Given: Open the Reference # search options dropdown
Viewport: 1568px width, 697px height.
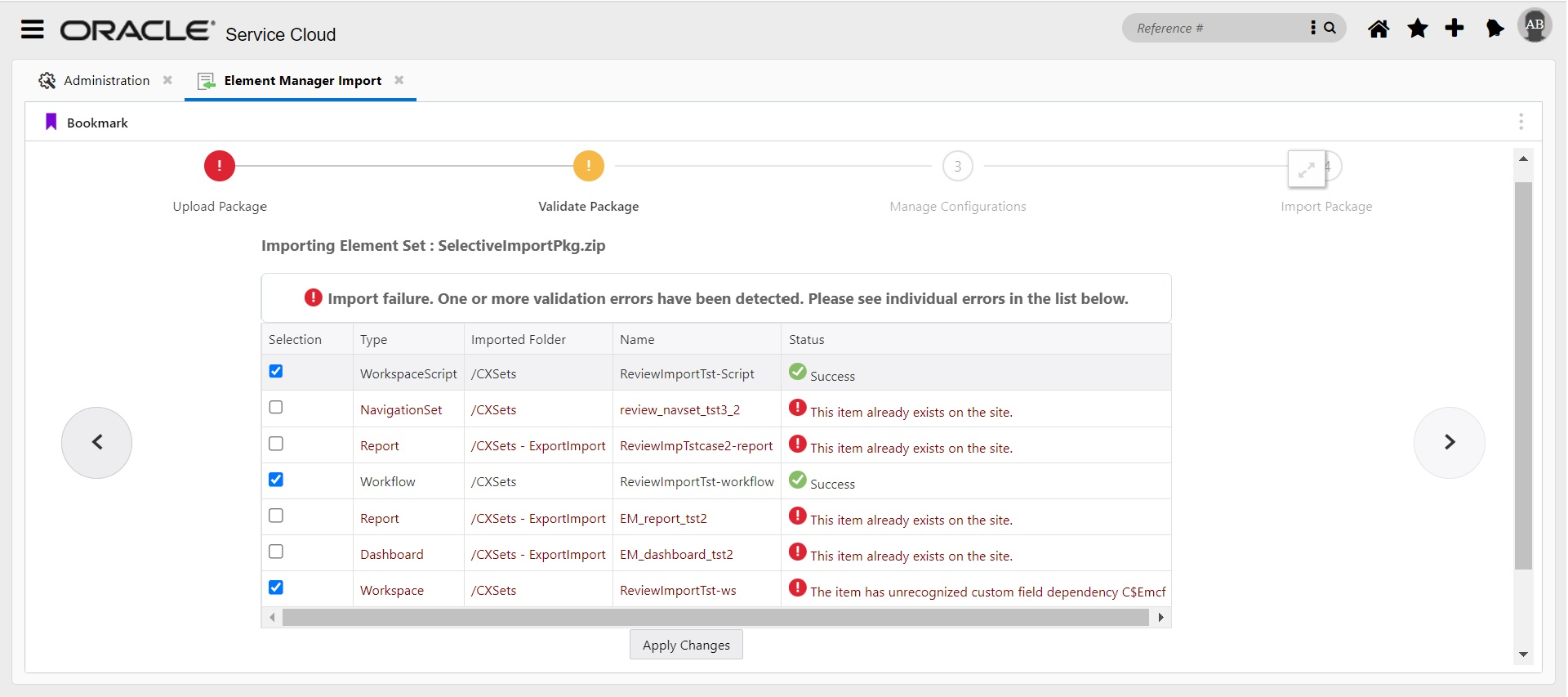Looking at the screenshot, I should point(1313,28).
